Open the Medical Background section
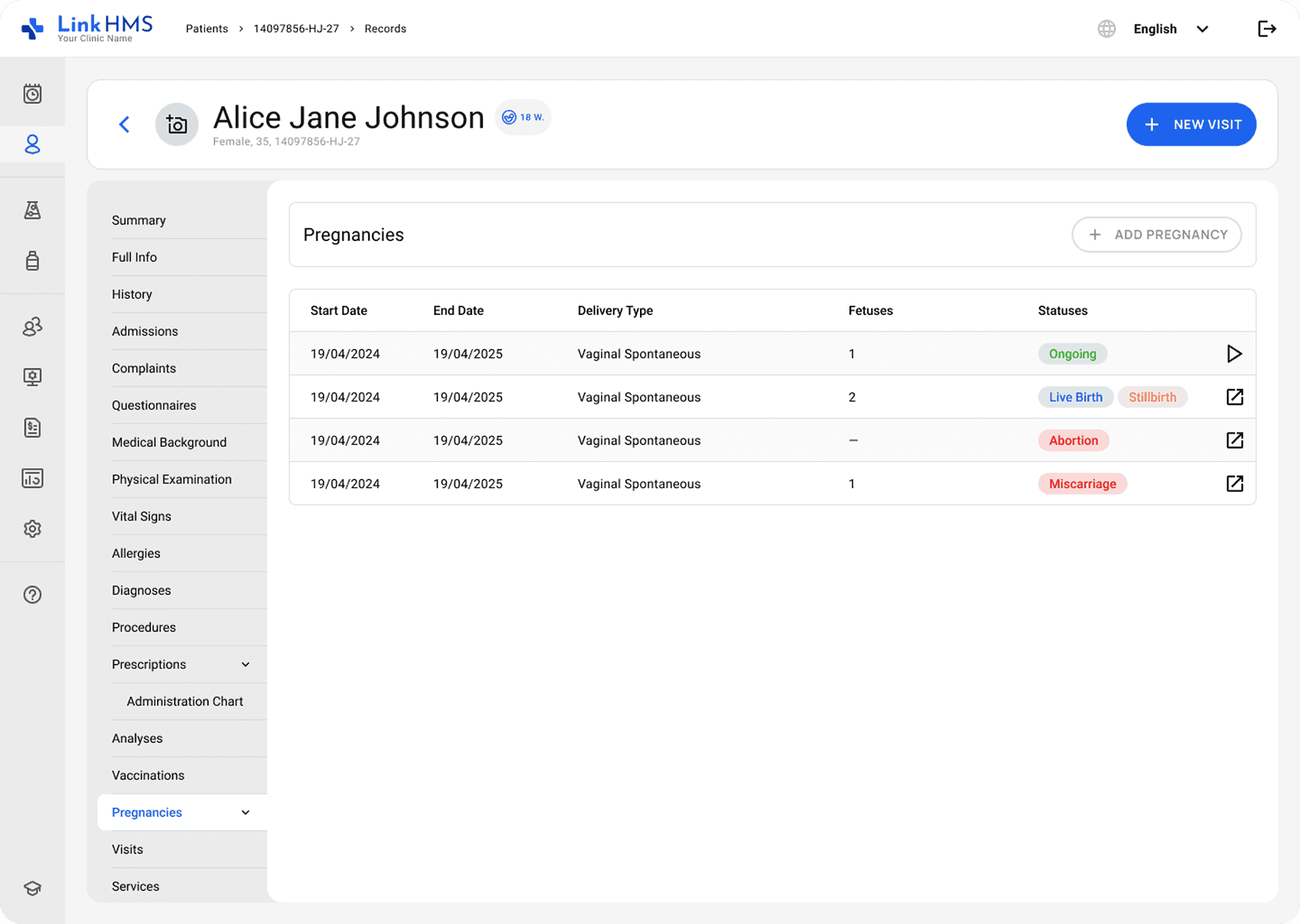The height and width of the screenshot is (924, 1300). click(169, 443)
